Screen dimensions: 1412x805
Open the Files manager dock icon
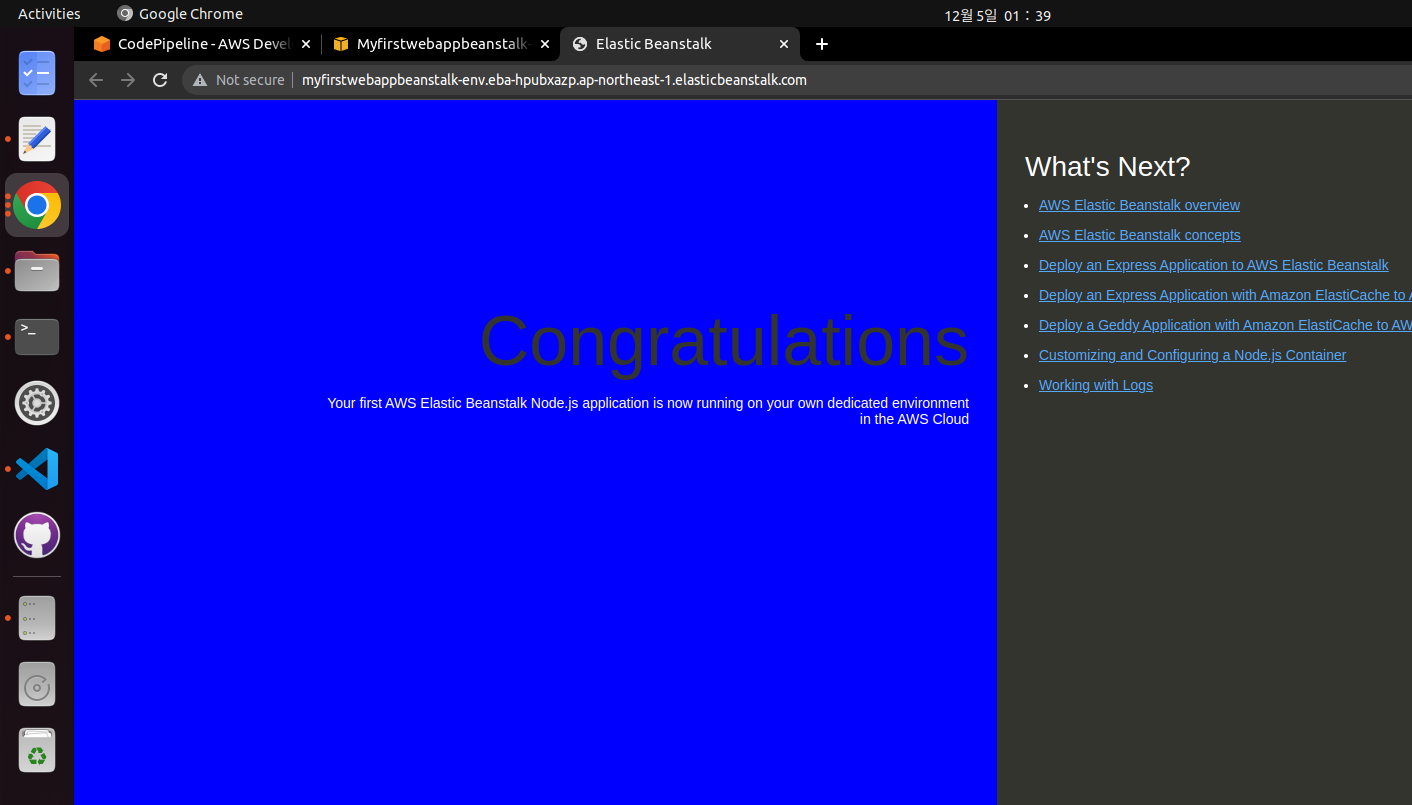37,271
